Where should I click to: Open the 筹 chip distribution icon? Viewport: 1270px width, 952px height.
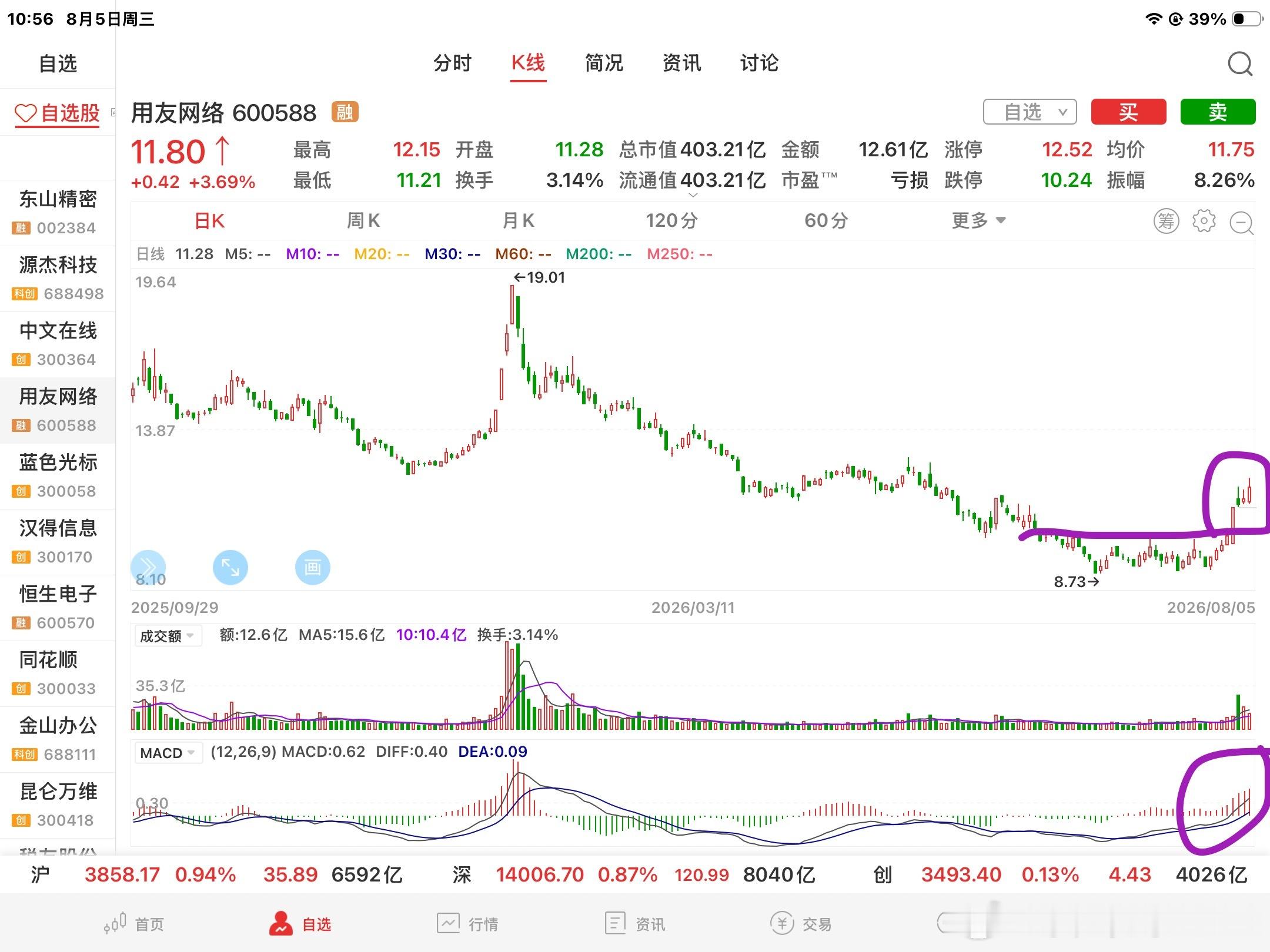(x=1166, y=222)
